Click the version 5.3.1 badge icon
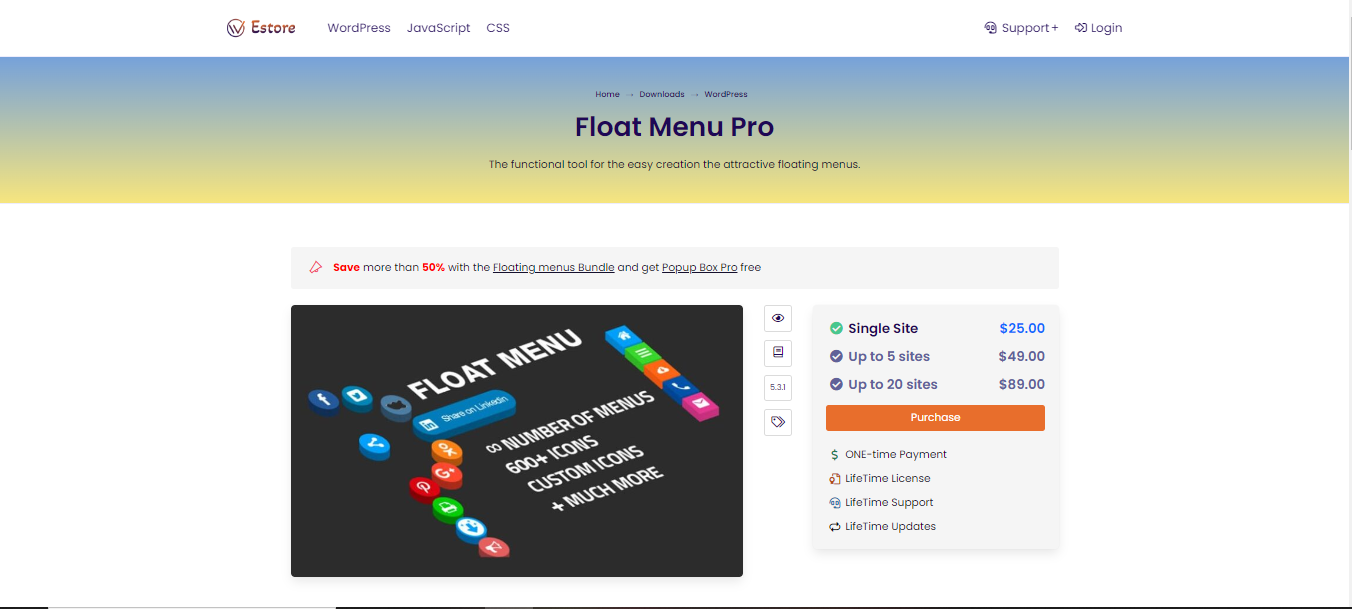The width and height of the screenshot is (1352, 609). [777, 387]
